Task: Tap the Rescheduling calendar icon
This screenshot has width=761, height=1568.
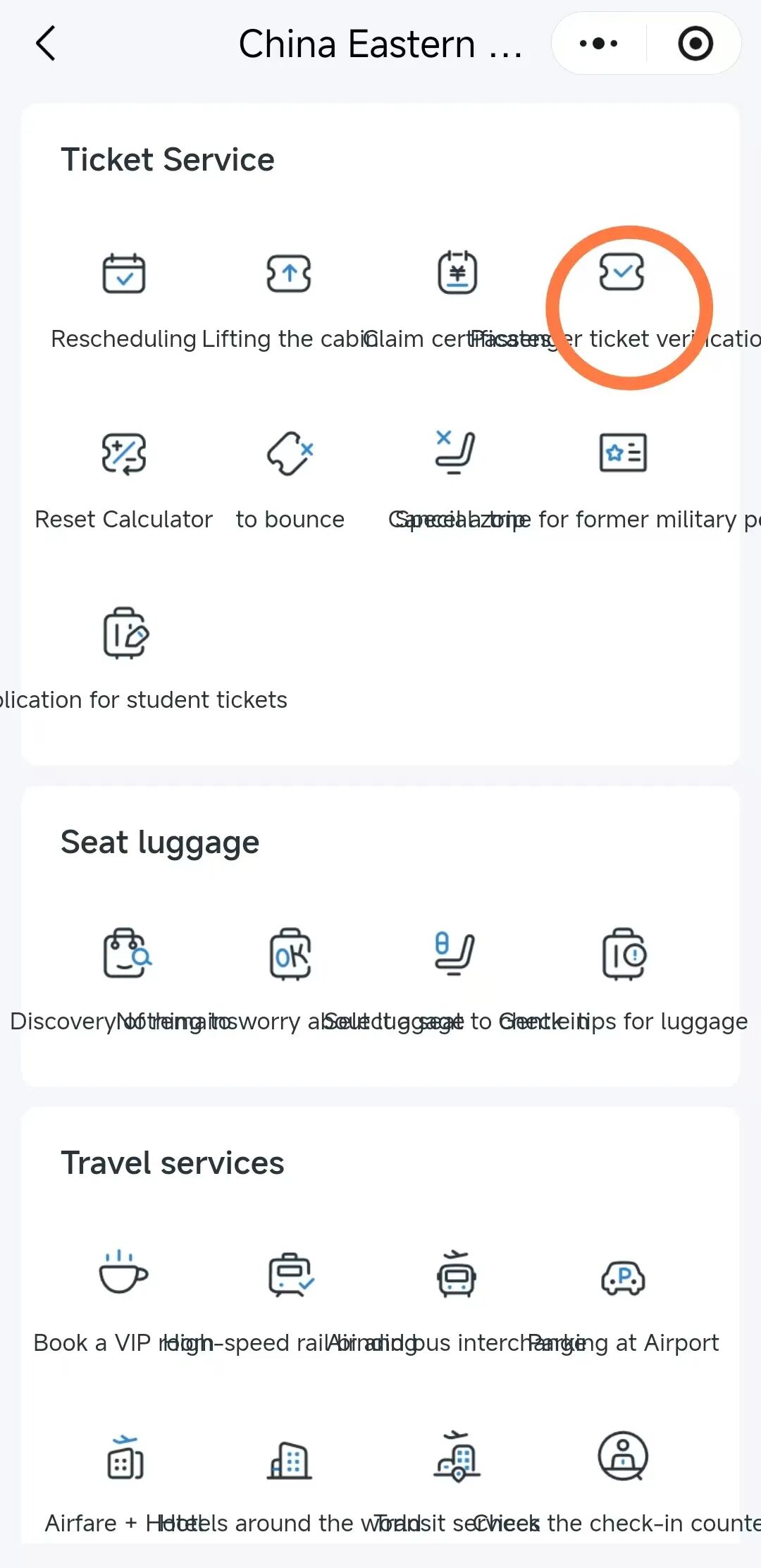Action: [124, 274]
